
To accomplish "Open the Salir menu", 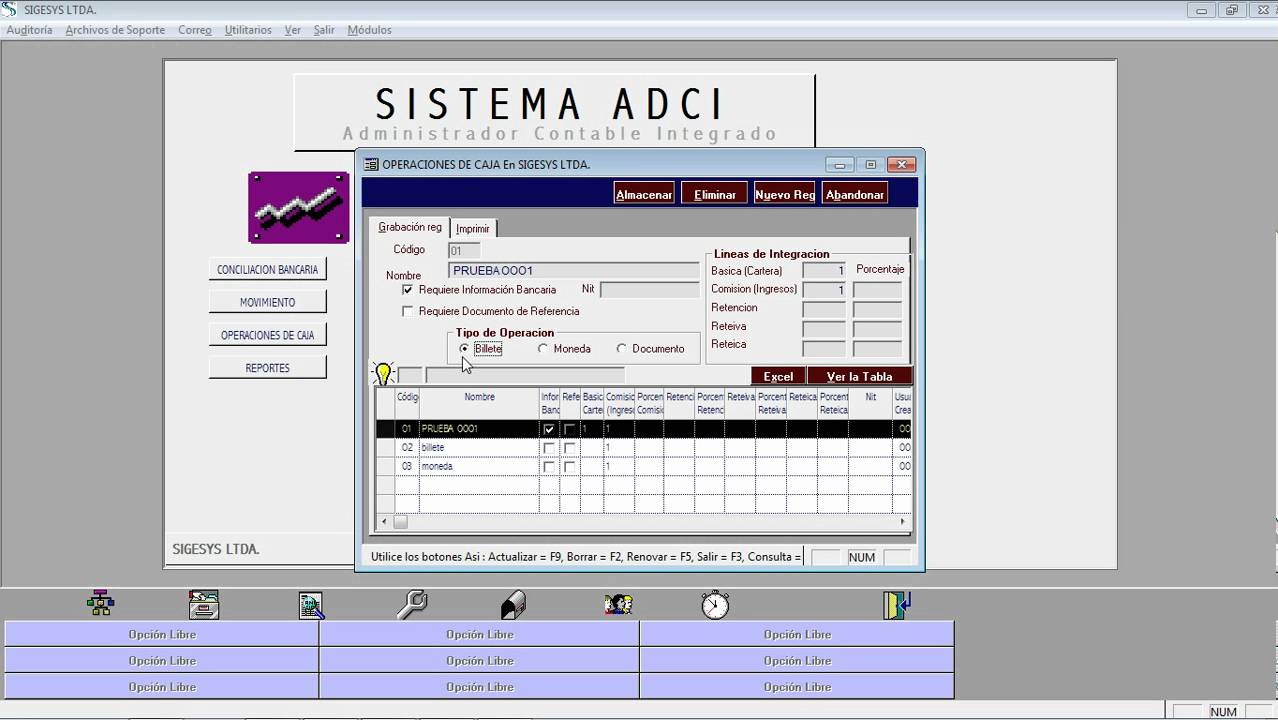I will (x=324, y=30).
